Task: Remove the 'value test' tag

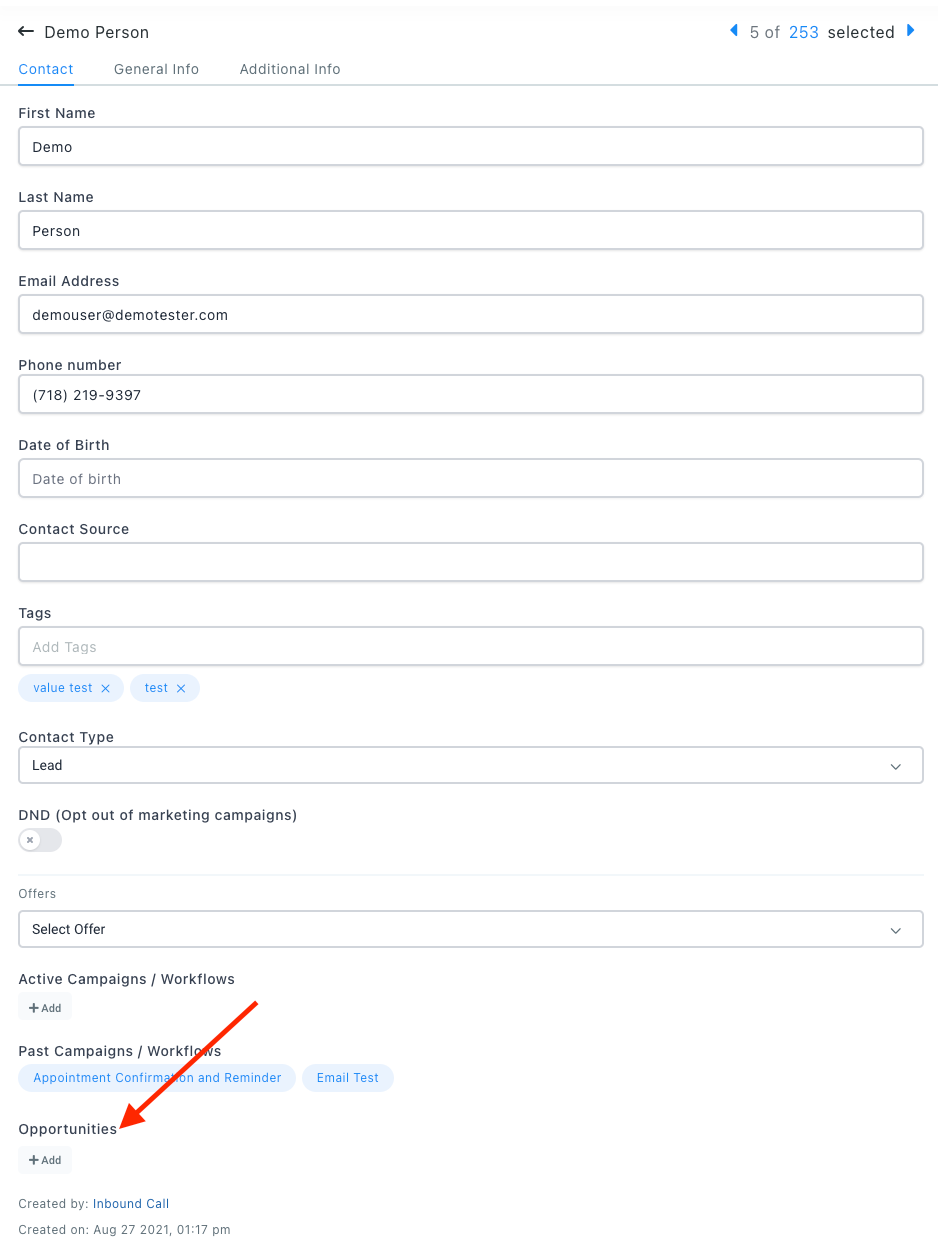Action: click(x=105, y=689)
